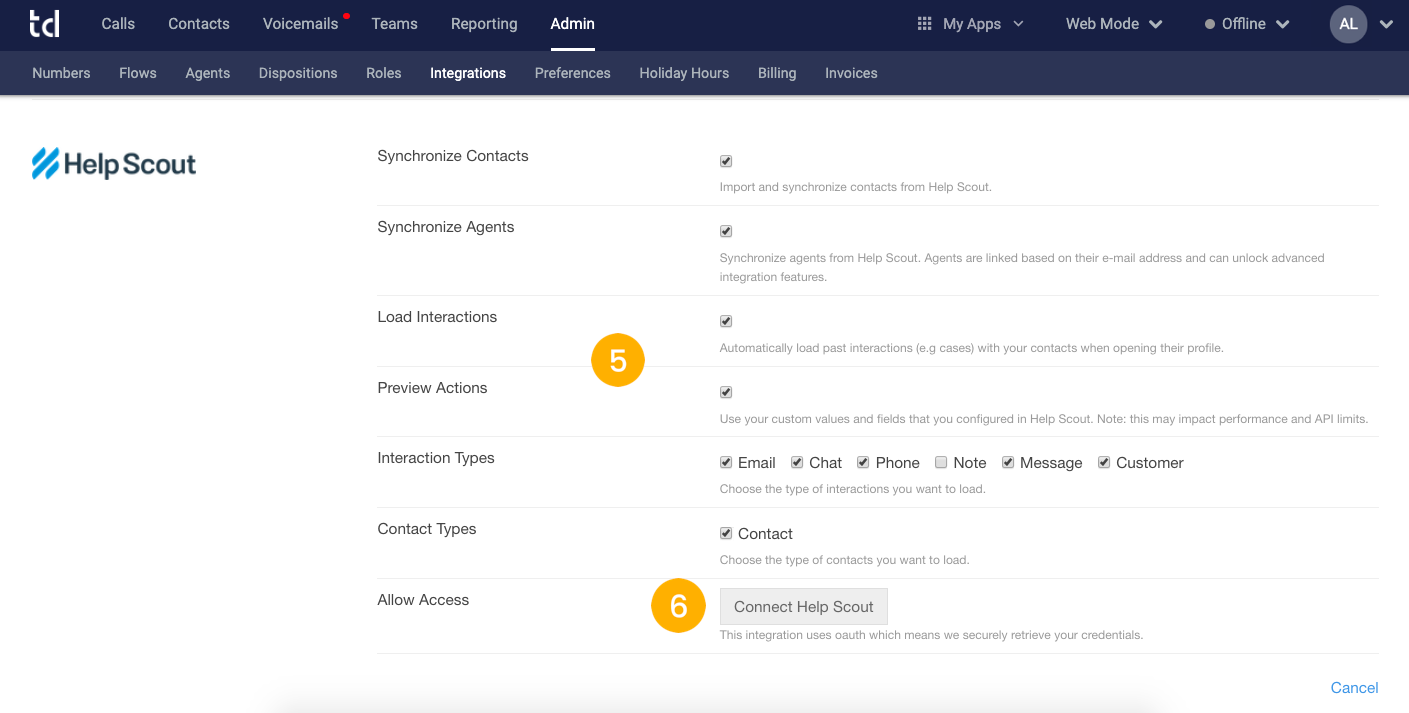The height and width of the screenshot is (713, 1409).
Task: Expand the user account chevron
Action: point(1386,25)
